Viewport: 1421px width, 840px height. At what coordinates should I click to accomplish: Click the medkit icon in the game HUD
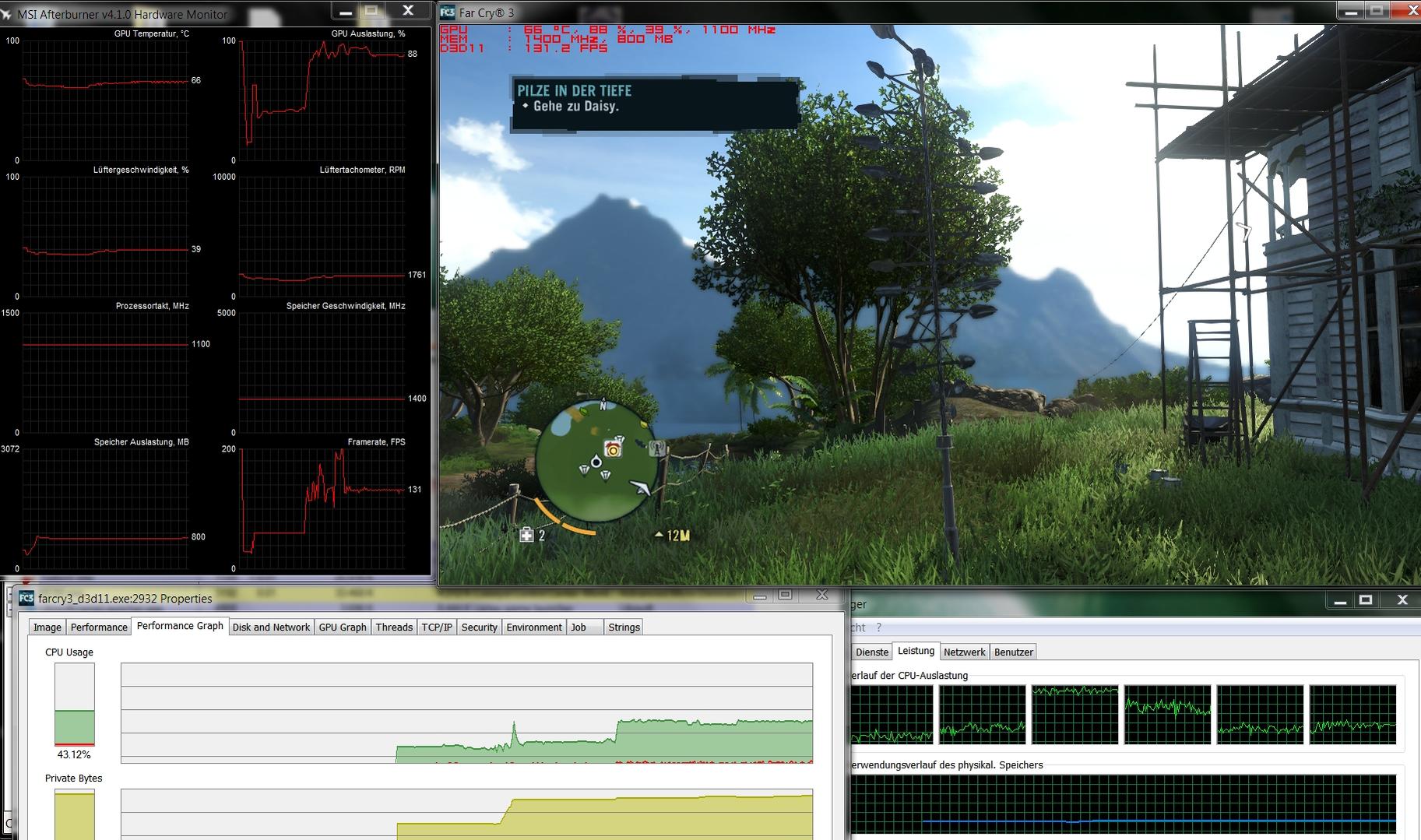pos(527,535)
